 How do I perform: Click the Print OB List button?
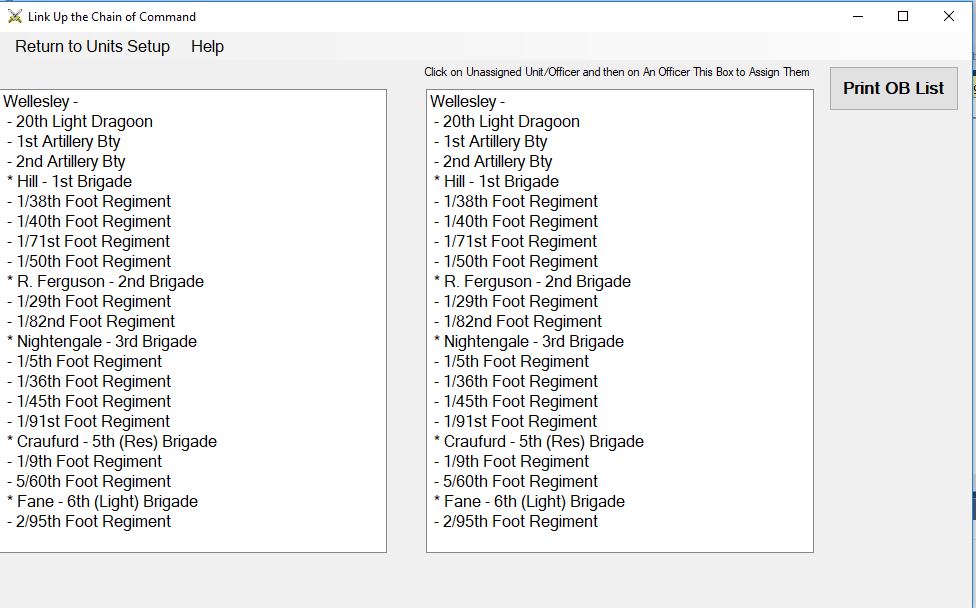coord(892,88)
